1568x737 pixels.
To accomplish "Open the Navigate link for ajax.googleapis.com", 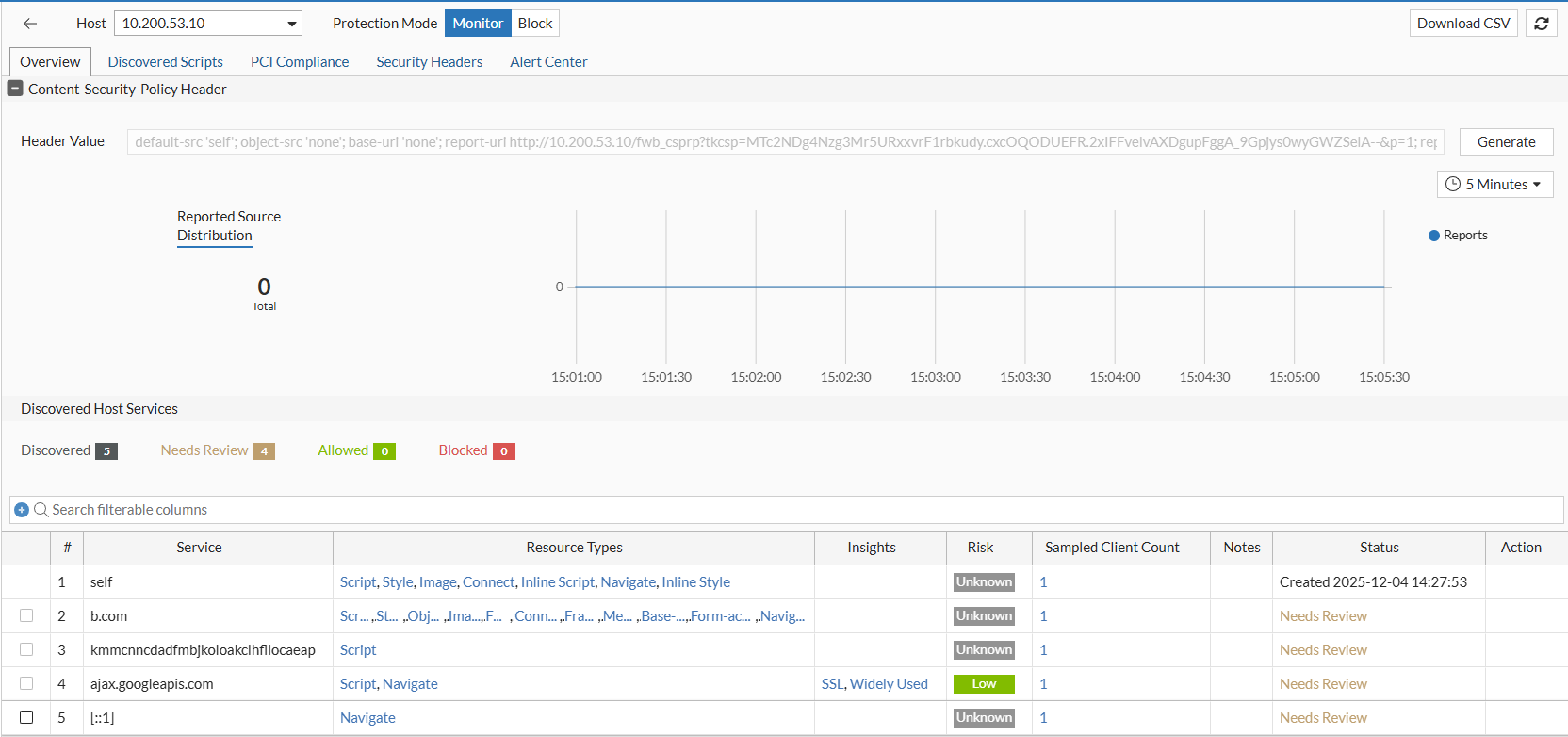I will tap(410, 684).
